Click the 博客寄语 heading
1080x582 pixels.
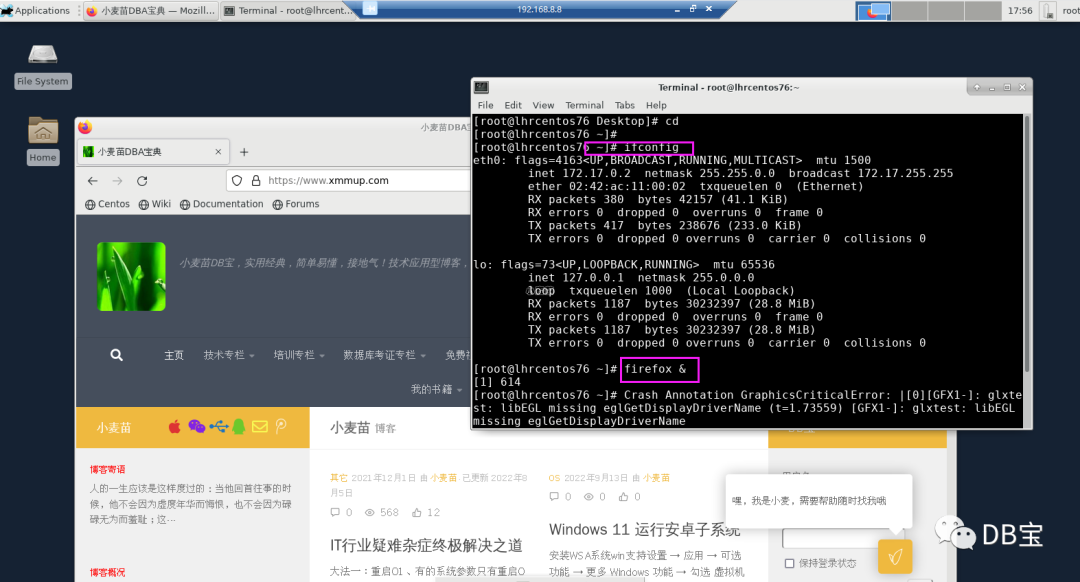click(x=107, y=469)
